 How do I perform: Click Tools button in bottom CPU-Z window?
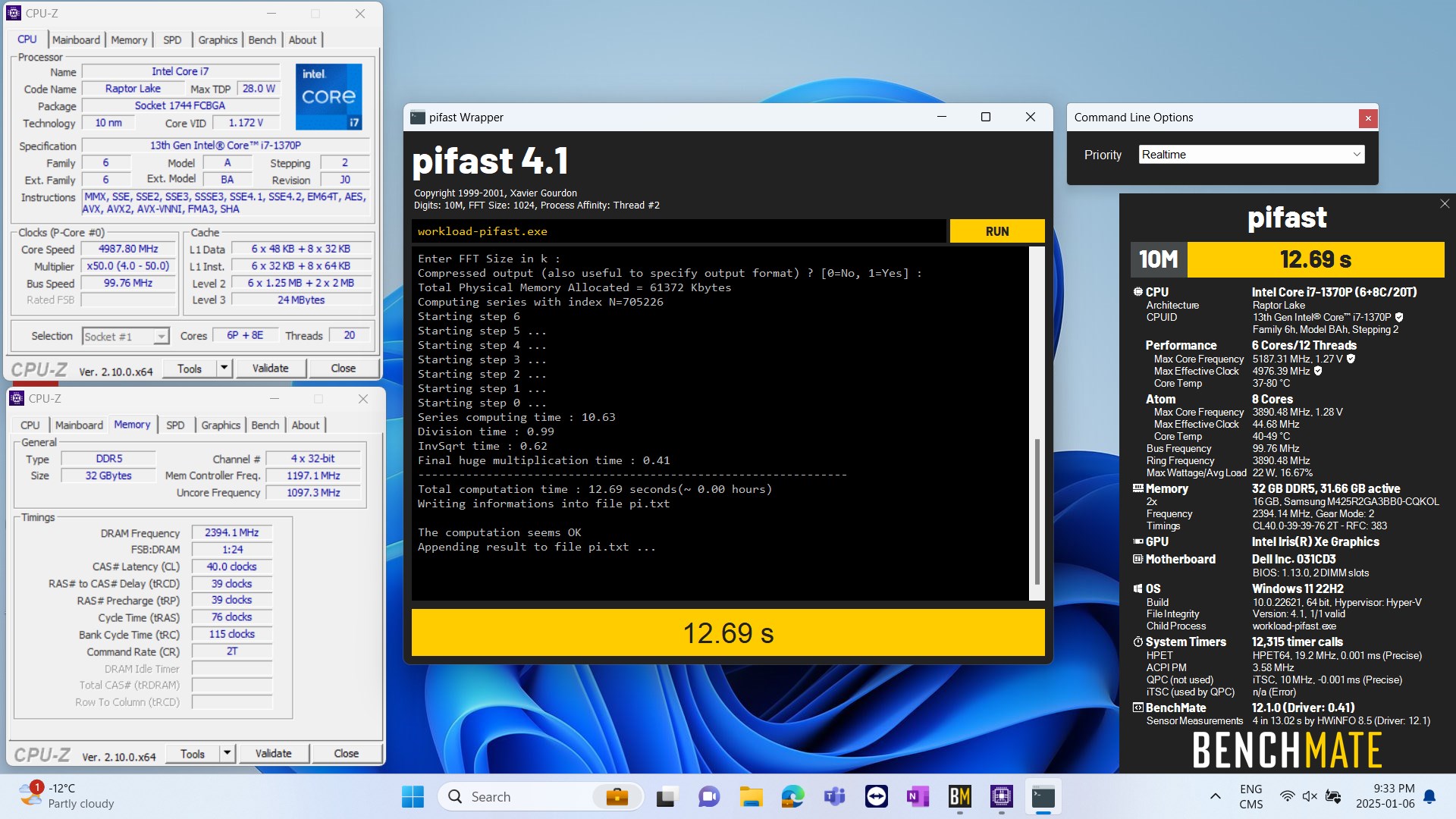click(x=193, y=753)
